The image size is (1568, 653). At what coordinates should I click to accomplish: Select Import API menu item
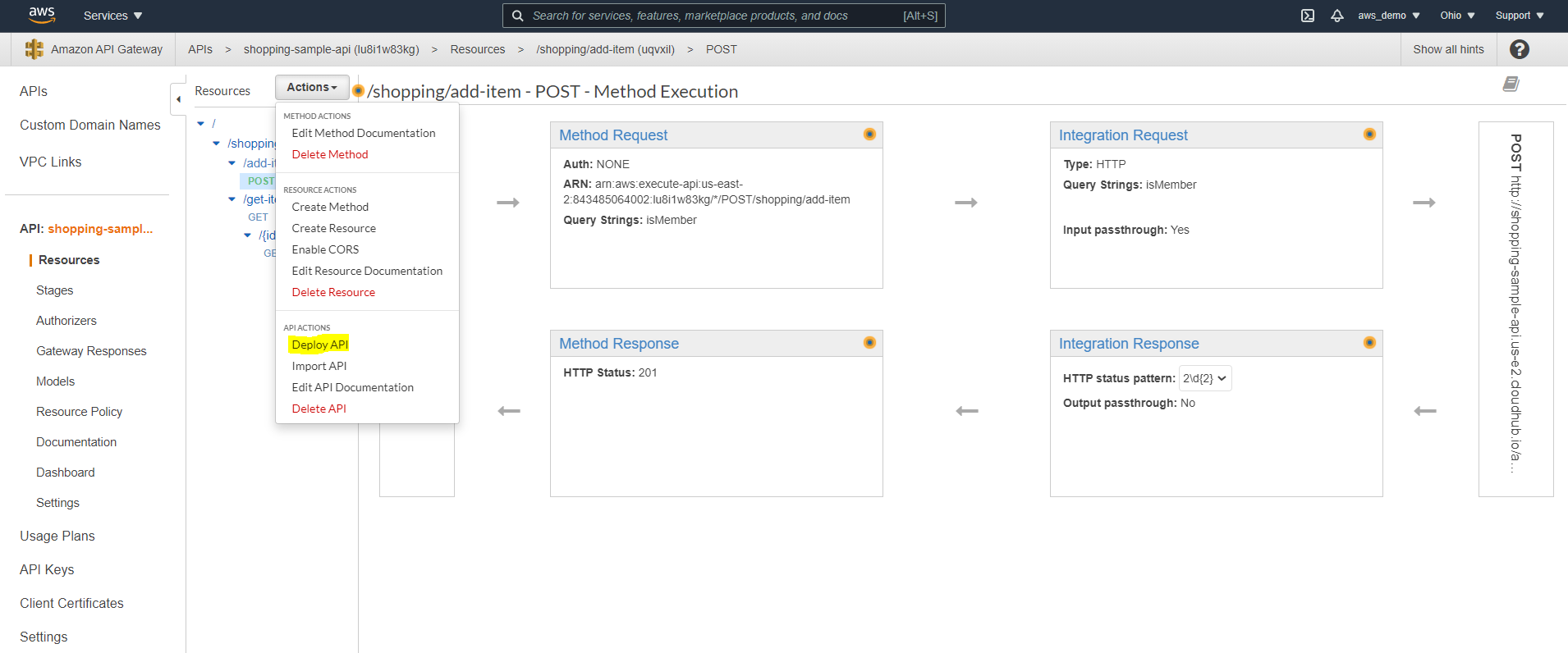pyautogui.click(x=319, y=366)
